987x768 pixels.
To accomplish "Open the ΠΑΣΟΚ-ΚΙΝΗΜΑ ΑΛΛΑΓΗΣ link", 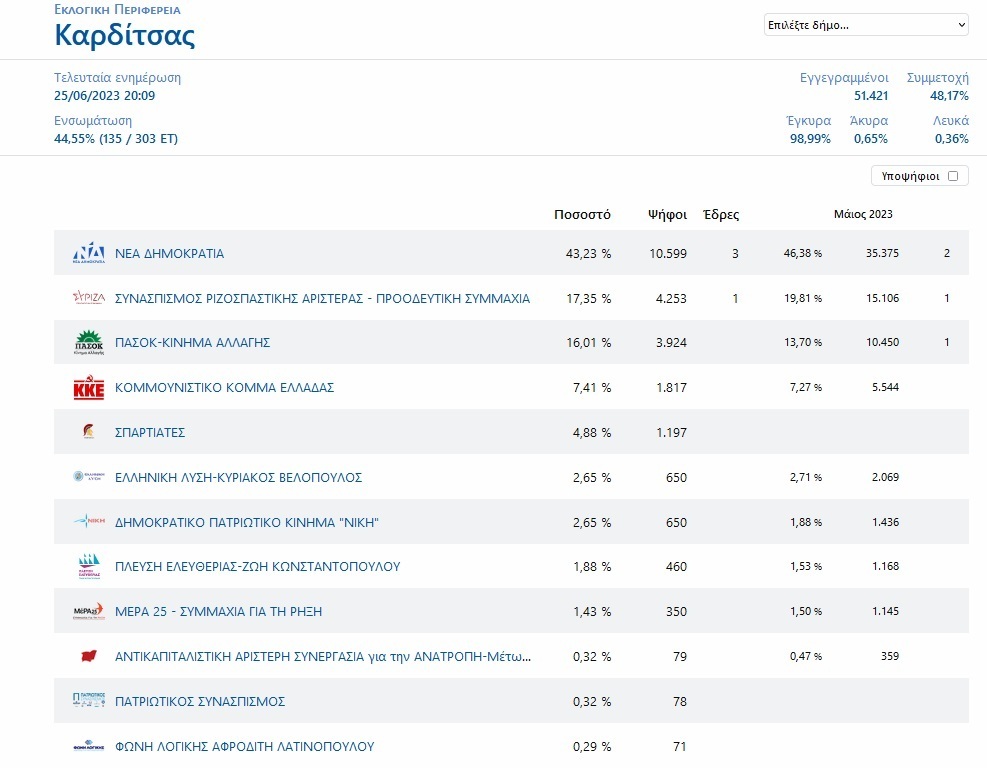I will (193, 342).
